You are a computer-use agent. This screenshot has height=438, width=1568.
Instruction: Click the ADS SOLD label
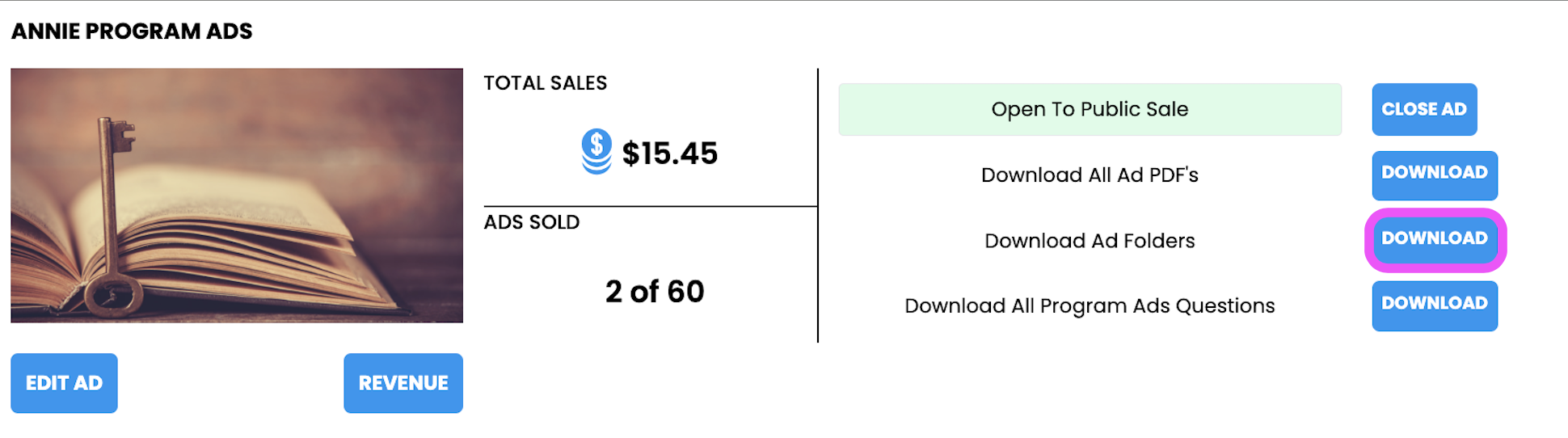tap(531, 222)
